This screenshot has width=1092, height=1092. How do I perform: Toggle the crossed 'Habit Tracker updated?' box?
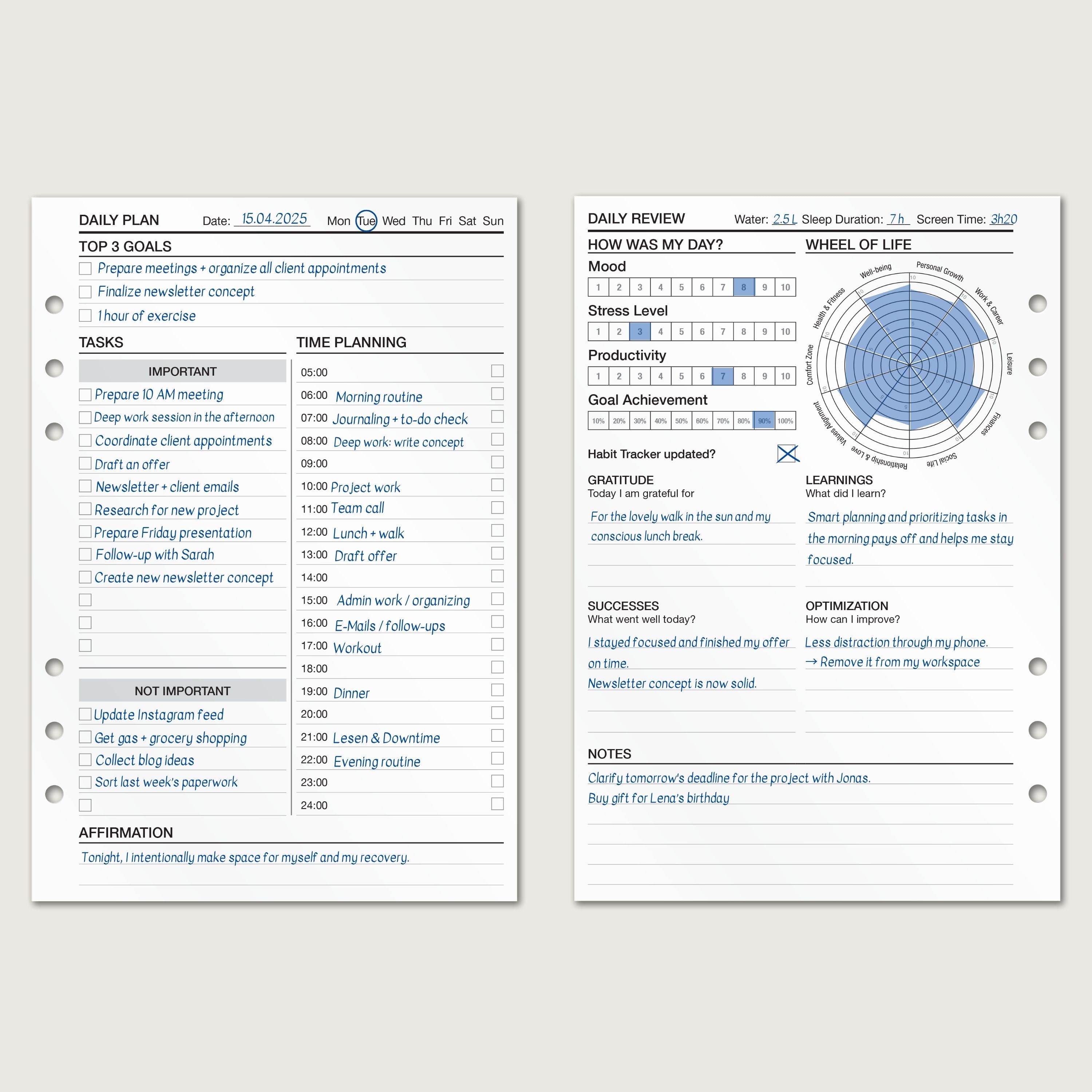pyautogui.click(x=787, y=453)
